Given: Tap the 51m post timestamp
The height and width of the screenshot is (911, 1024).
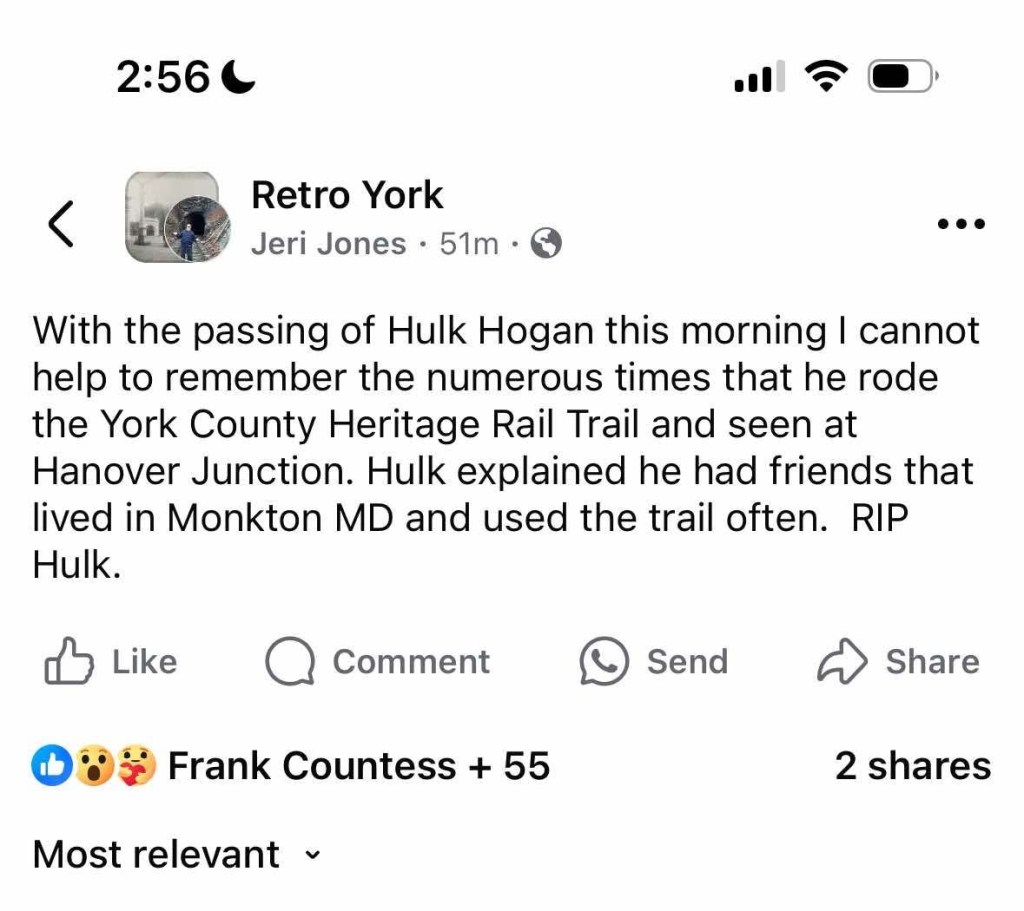Looking at the screenshot, I should [x=469, y=244].
